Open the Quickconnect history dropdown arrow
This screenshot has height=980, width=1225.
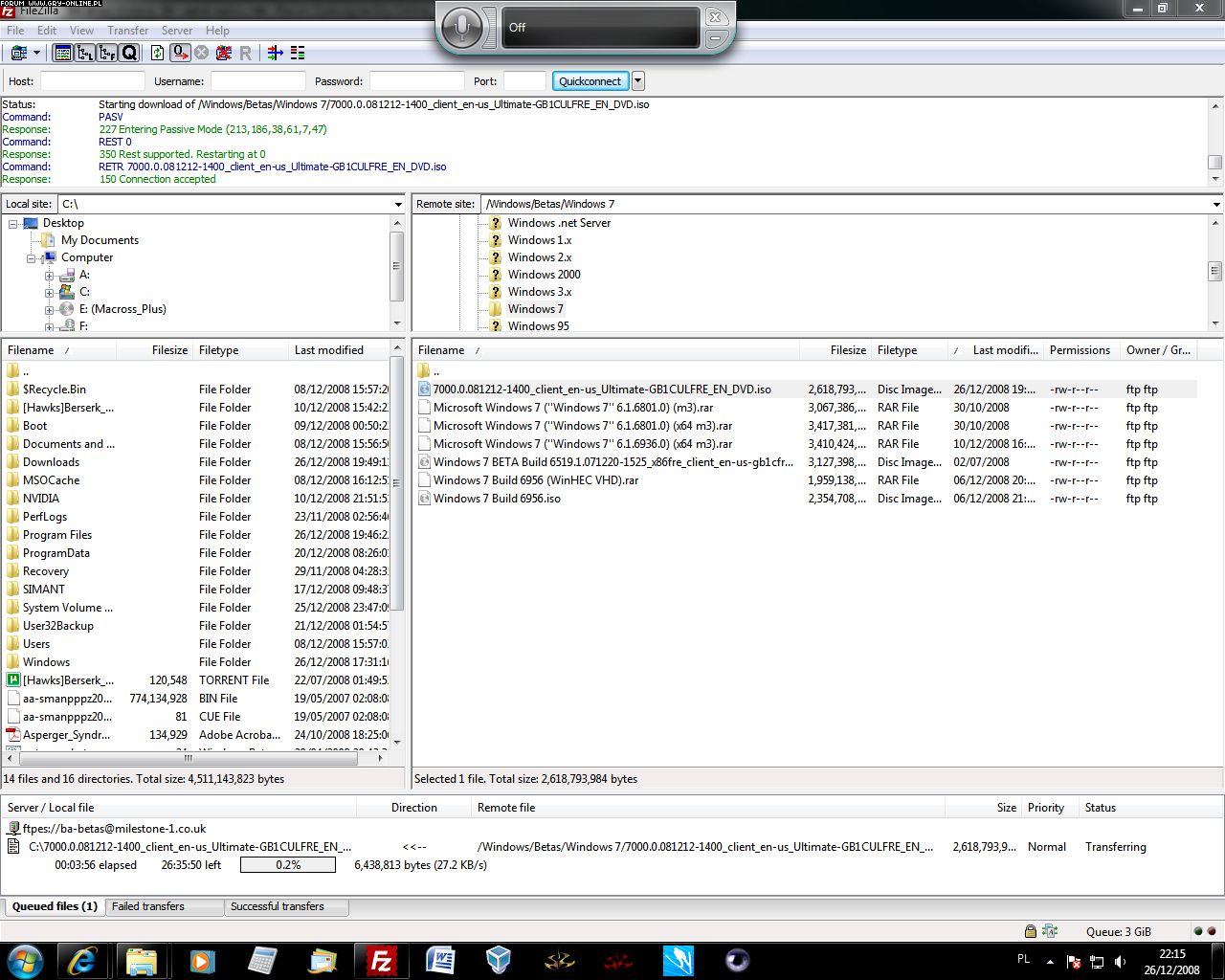pos(638,81)
